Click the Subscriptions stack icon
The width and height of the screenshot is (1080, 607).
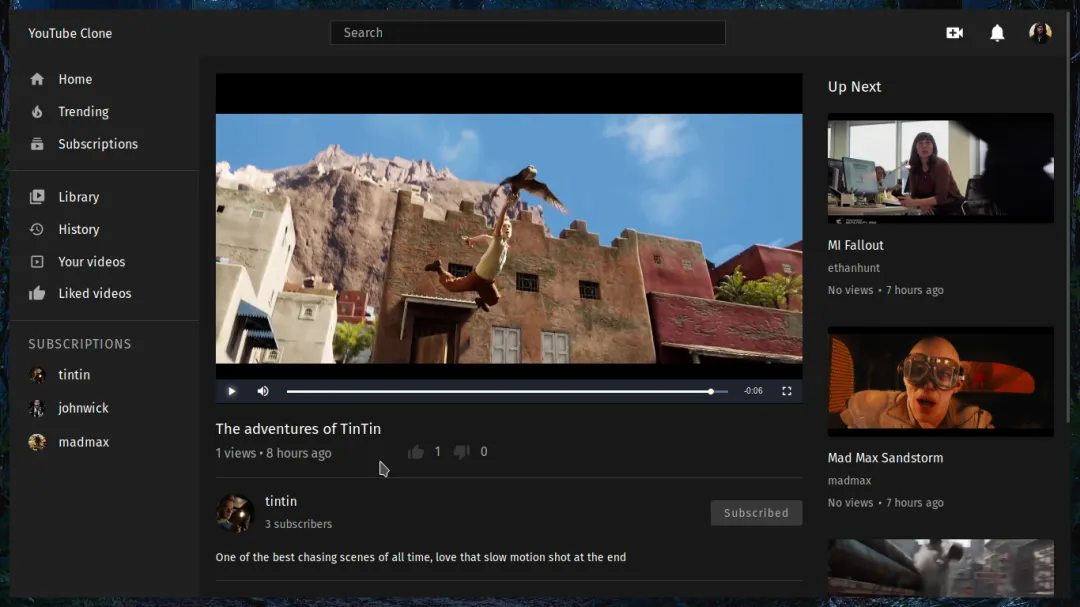point(37,144)
